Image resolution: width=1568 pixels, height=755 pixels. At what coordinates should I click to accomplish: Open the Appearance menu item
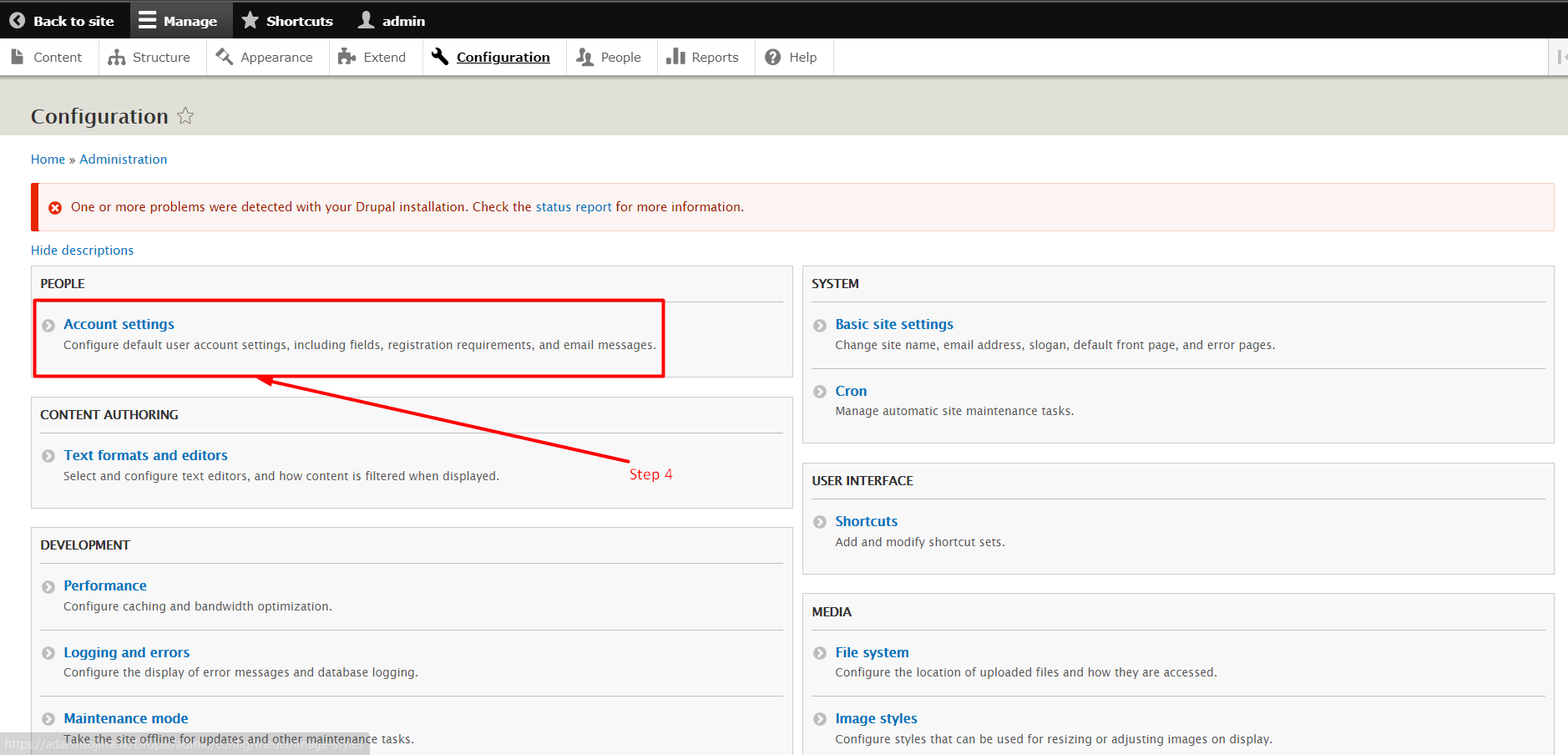click(267, 57)
